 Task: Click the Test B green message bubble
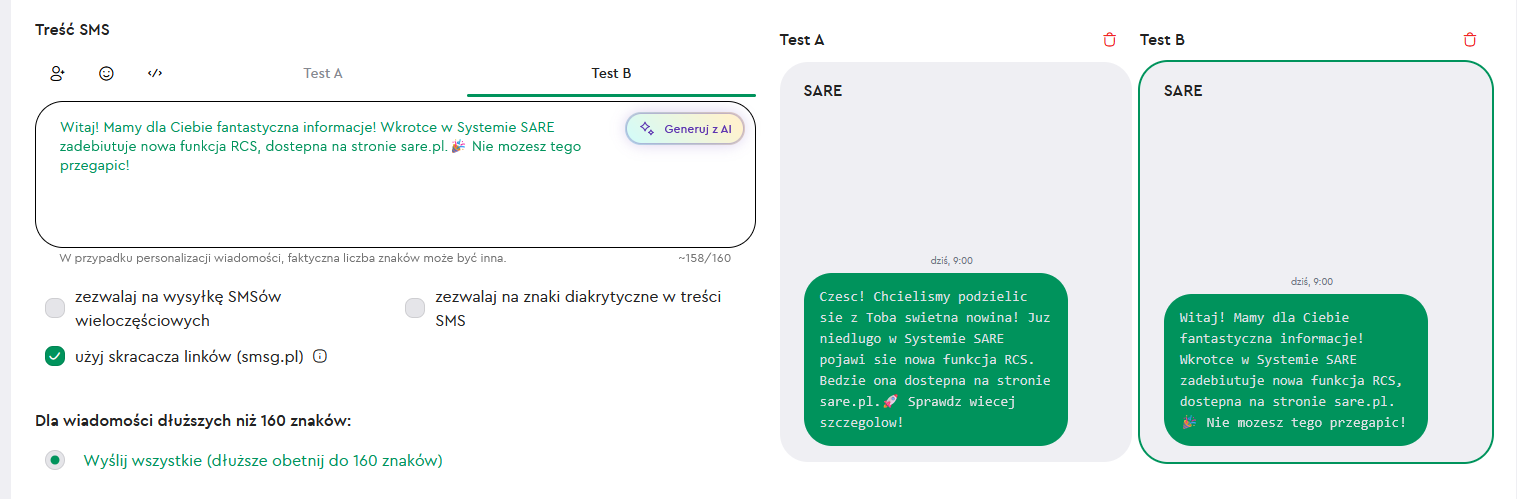point(1295,370)
